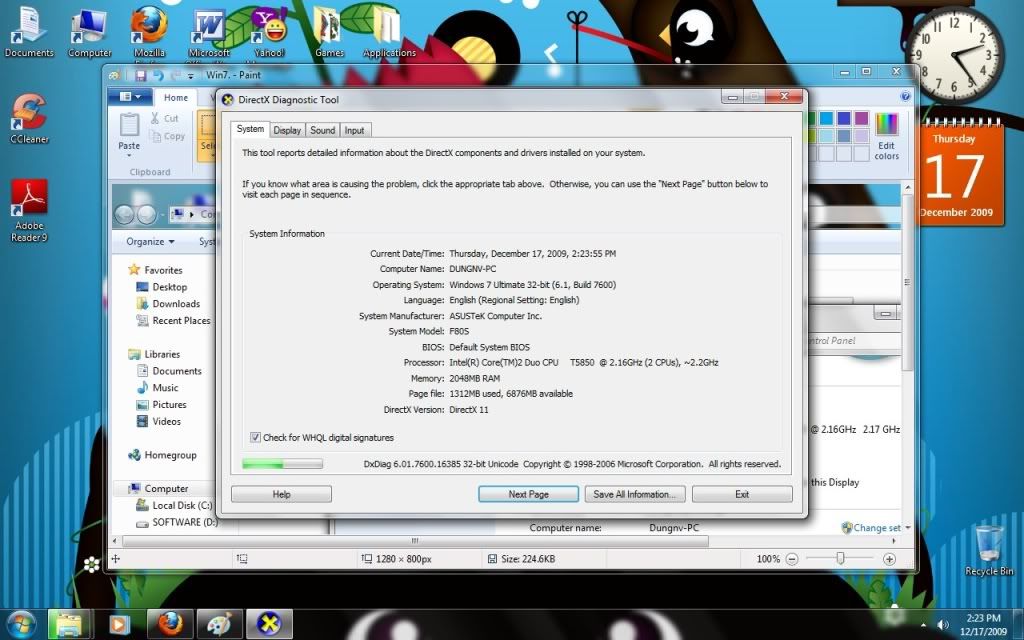
Task: Switch to Paint on the taskbar
Action: tap(219, 624)
